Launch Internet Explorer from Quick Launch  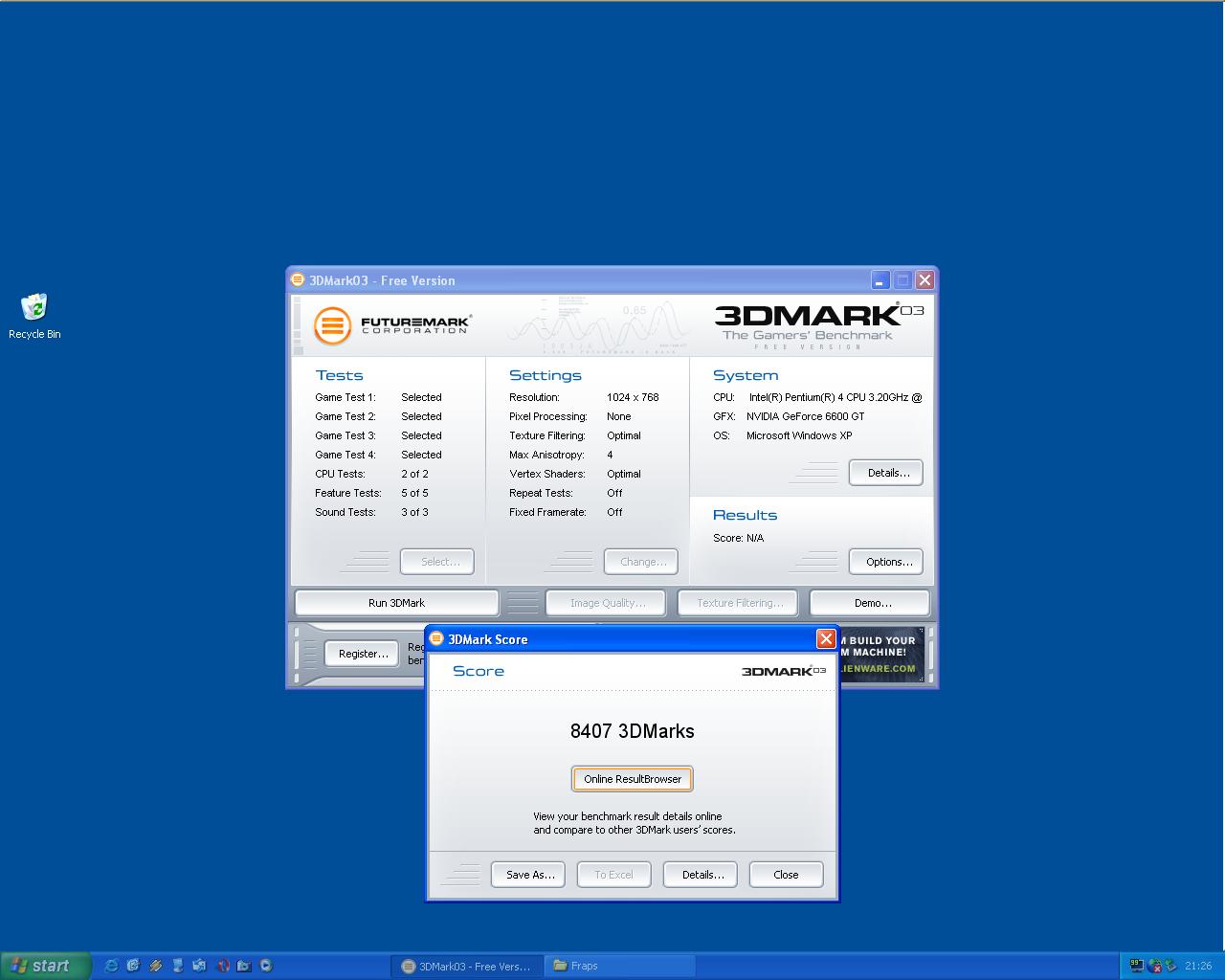coord(111,966)
